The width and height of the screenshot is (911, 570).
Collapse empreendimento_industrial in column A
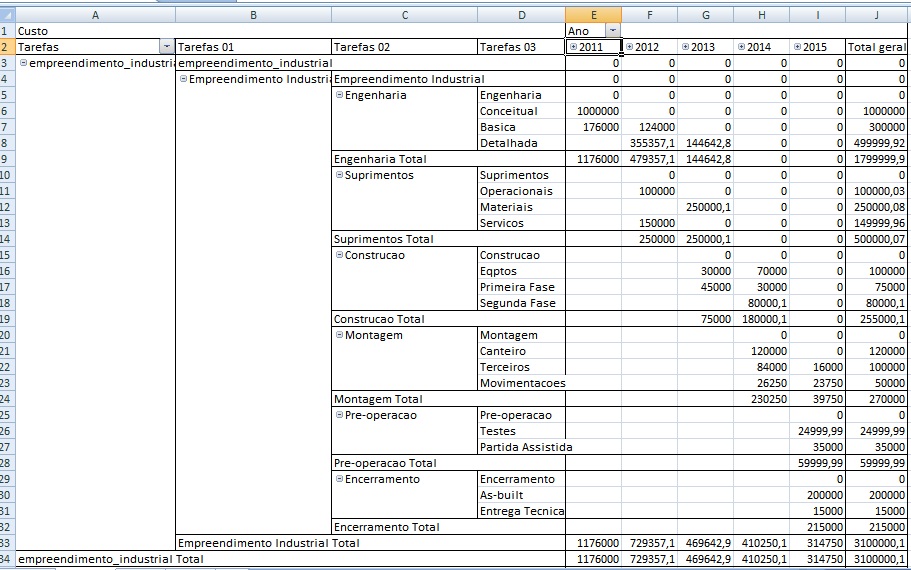pos(23,63)
